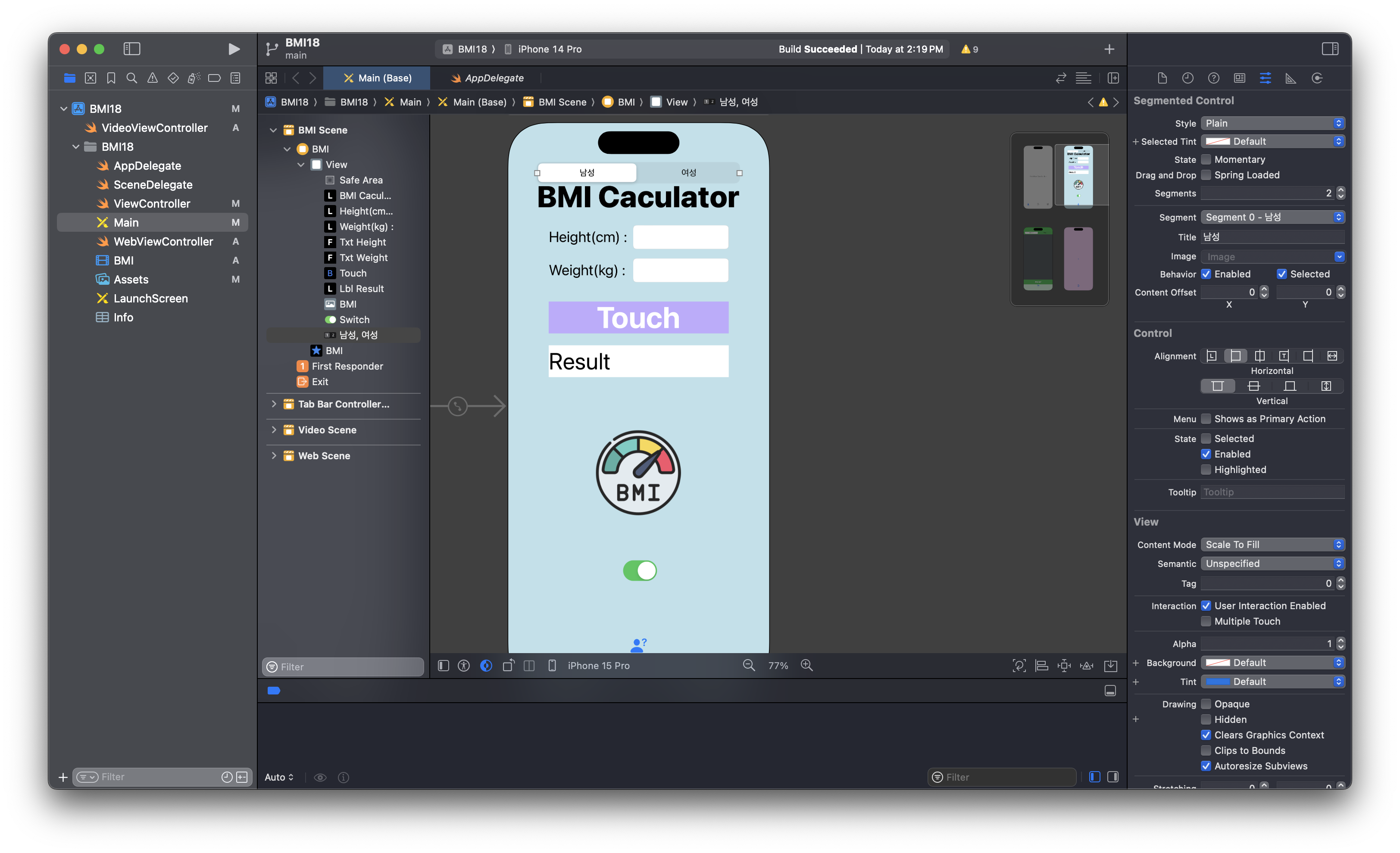The image size is (1400, 853).
Task: Open the Identity inspector icon
Action: click(x=1239, y=78)
